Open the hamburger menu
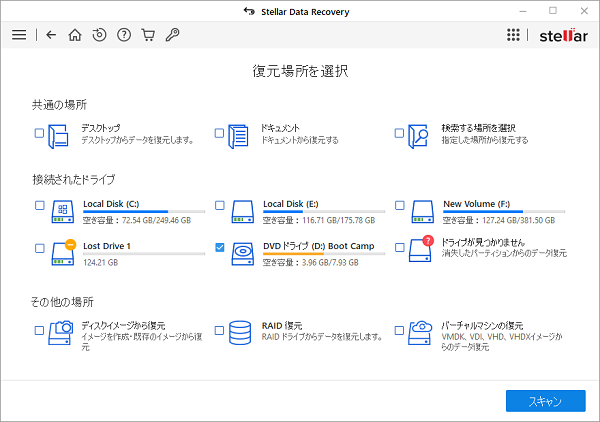 19,35
